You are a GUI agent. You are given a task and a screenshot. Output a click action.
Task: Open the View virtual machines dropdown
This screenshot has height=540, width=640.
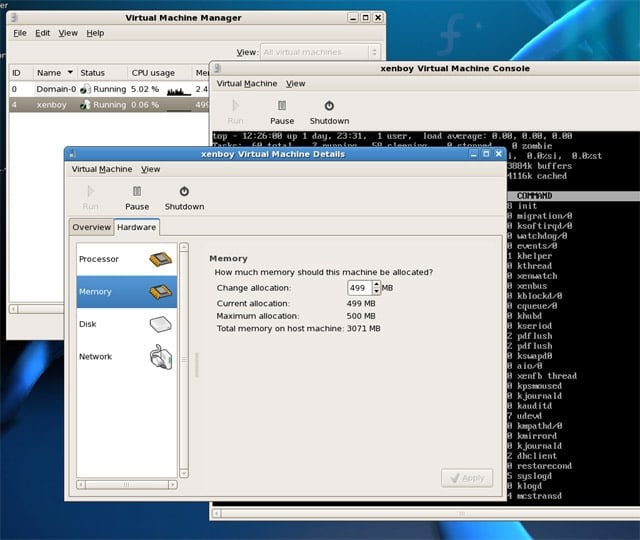pos(320,52)
